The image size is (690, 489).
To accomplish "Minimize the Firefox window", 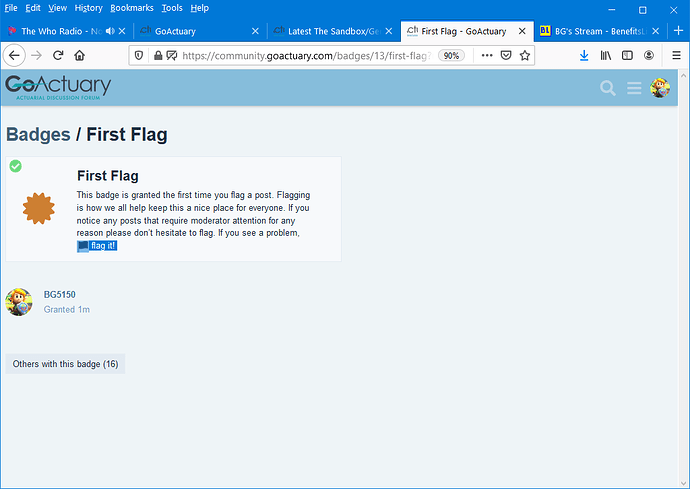I will point(612,10).
